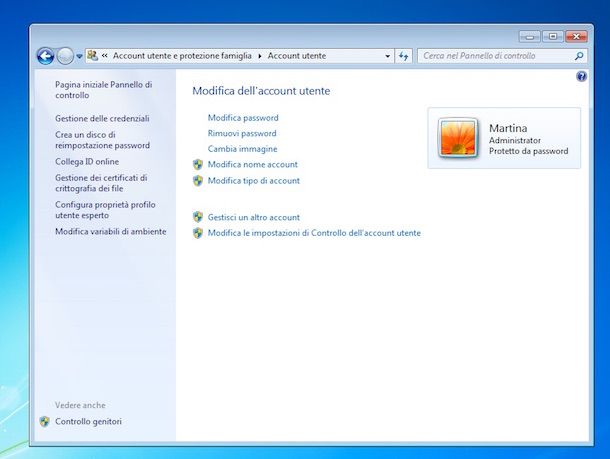Click the Control Panel address bar icon
The width and height of the screenshot is (610, 459).
coord(93,56)
